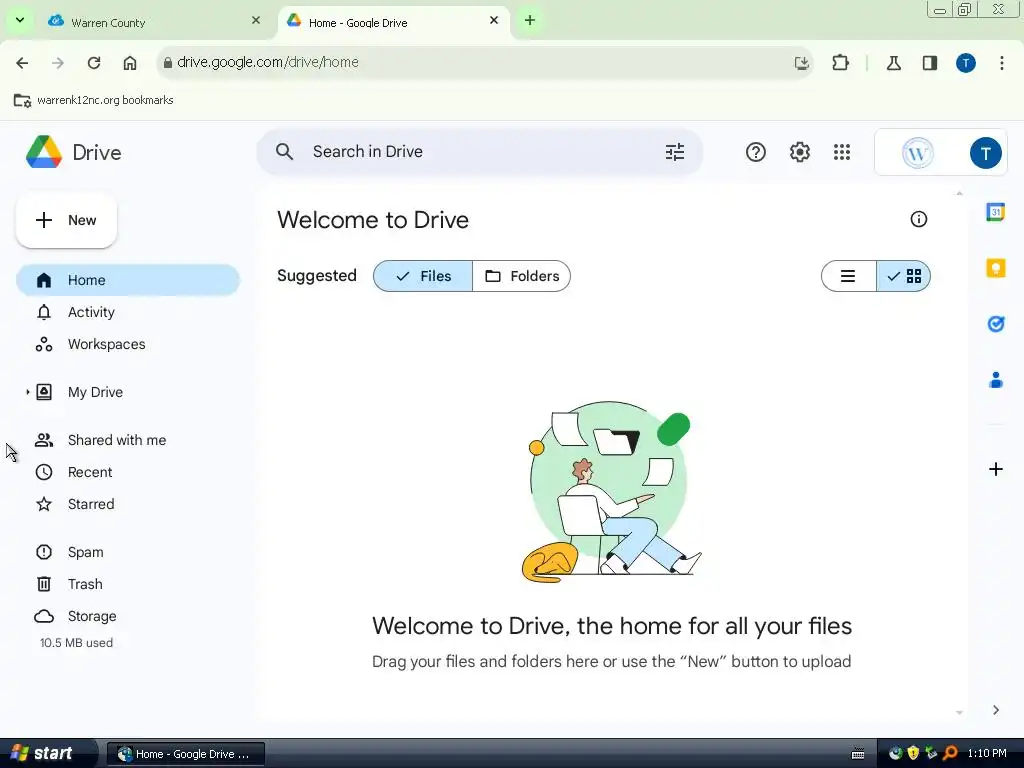This screenshot has height=768, width=1024.
Task: Click 10.5 MB used storage text
Action: [76, 643]
